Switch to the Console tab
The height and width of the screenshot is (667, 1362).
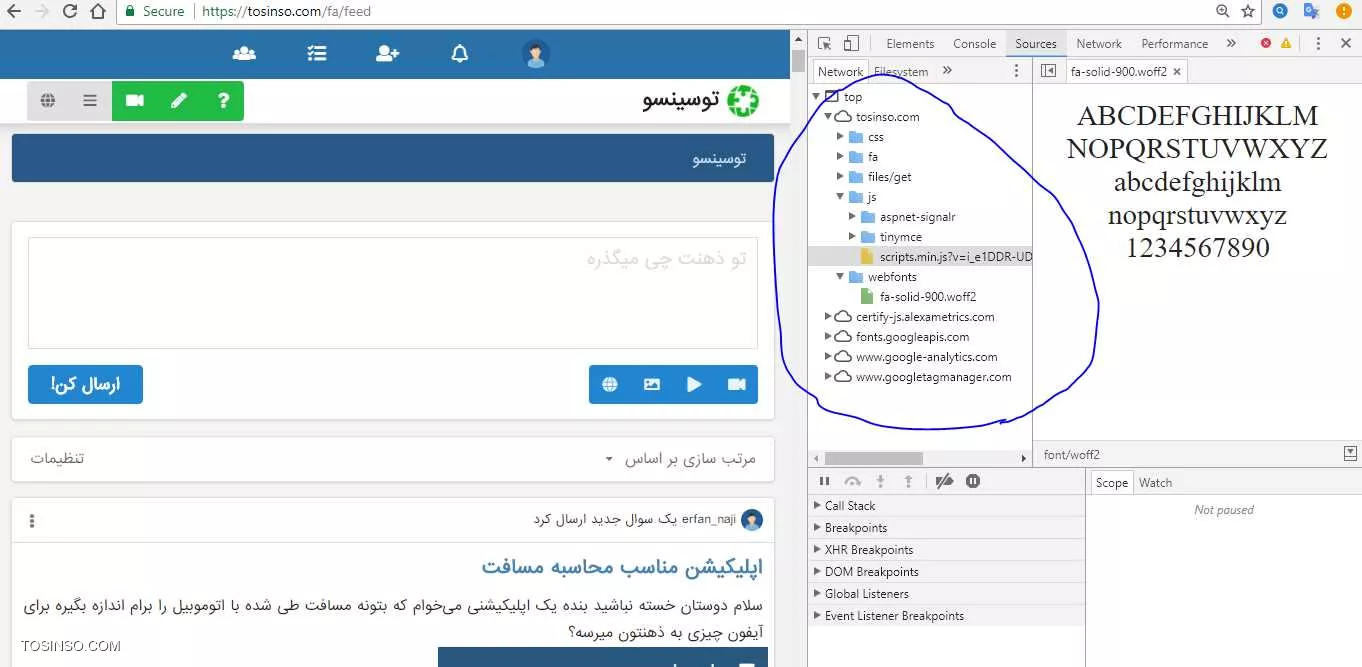[x=974, y=43]
